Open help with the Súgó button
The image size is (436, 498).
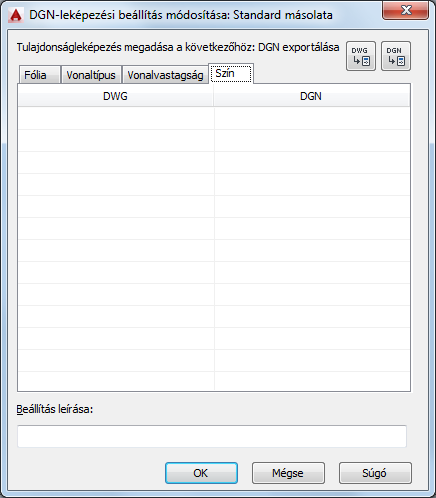375,473
